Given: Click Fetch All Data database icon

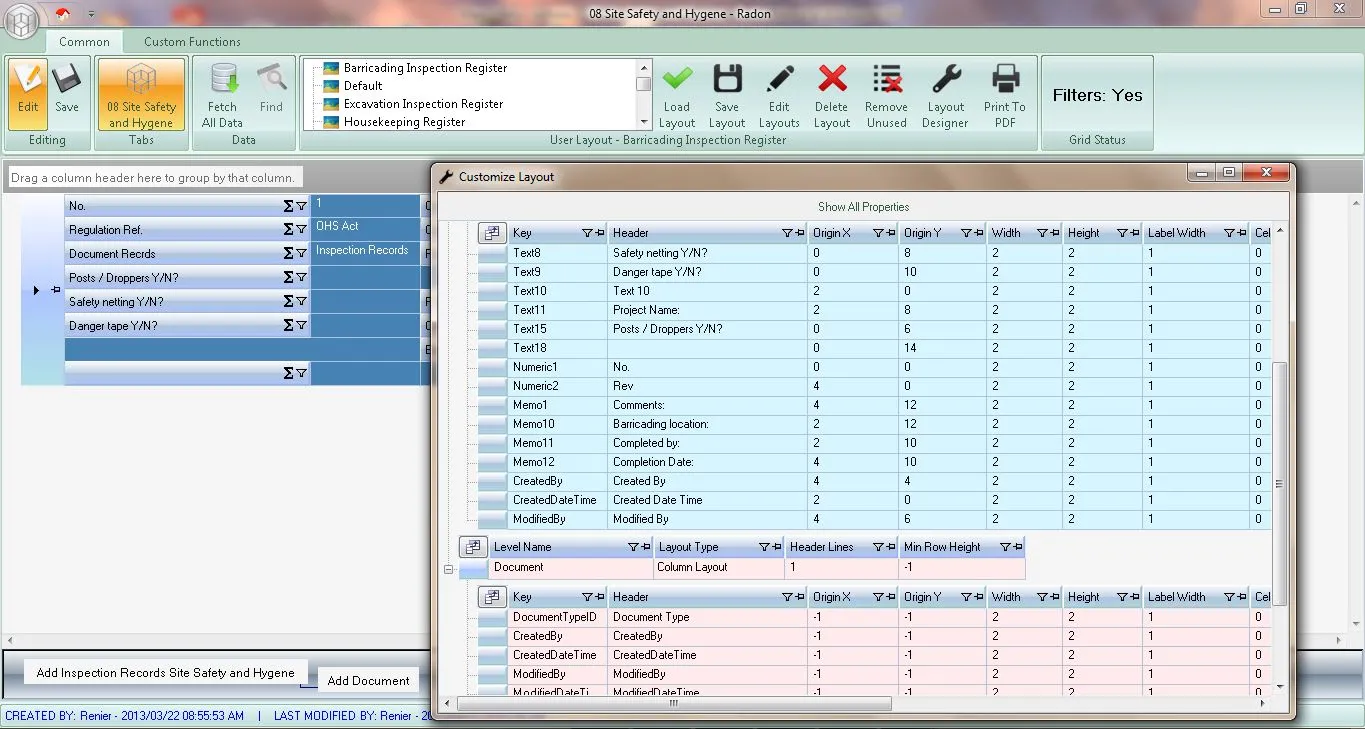Looking at the screenshot, I should (222, 94).
